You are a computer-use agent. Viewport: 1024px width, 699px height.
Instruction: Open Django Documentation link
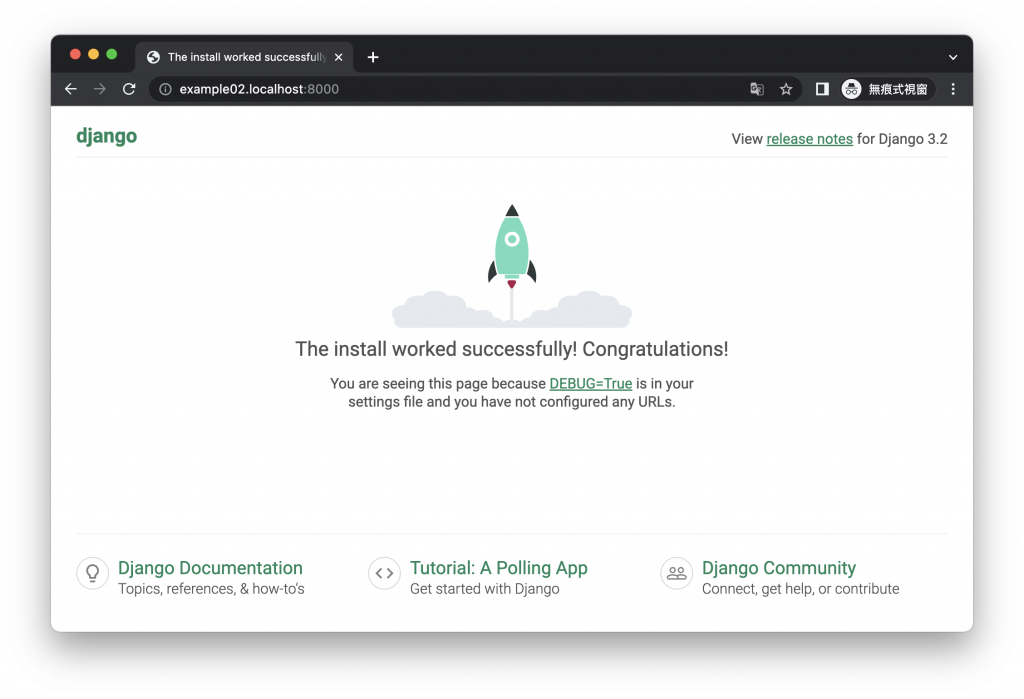(210, 568)
